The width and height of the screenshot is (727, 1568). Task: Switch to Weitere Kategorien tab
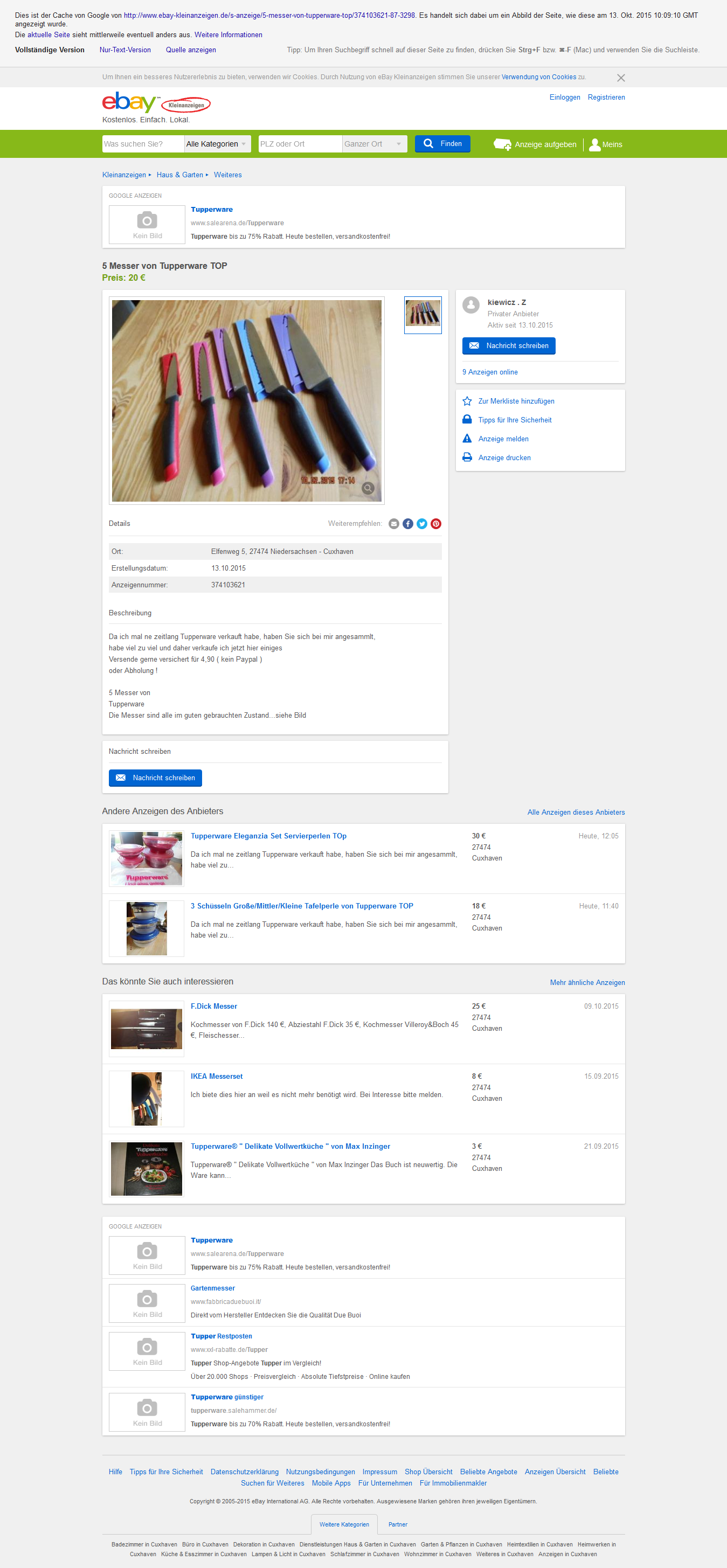point(344,1524)
